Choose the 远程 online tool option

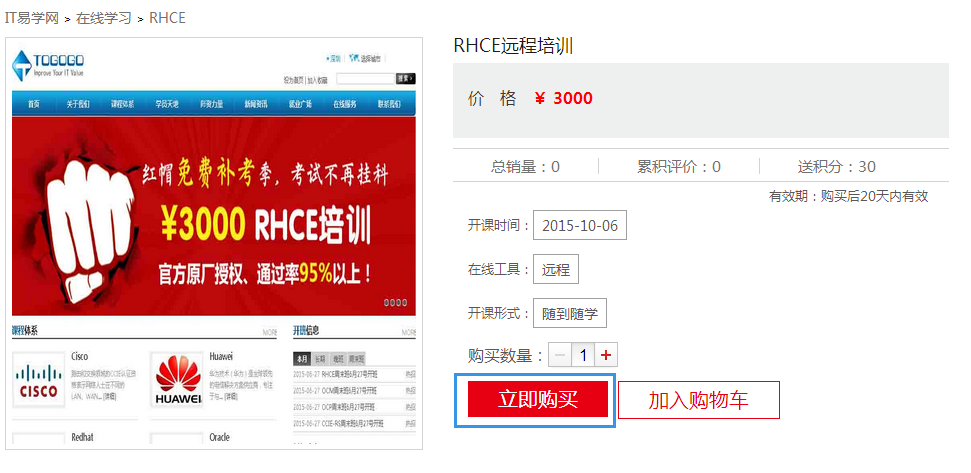tap(555, 269)
